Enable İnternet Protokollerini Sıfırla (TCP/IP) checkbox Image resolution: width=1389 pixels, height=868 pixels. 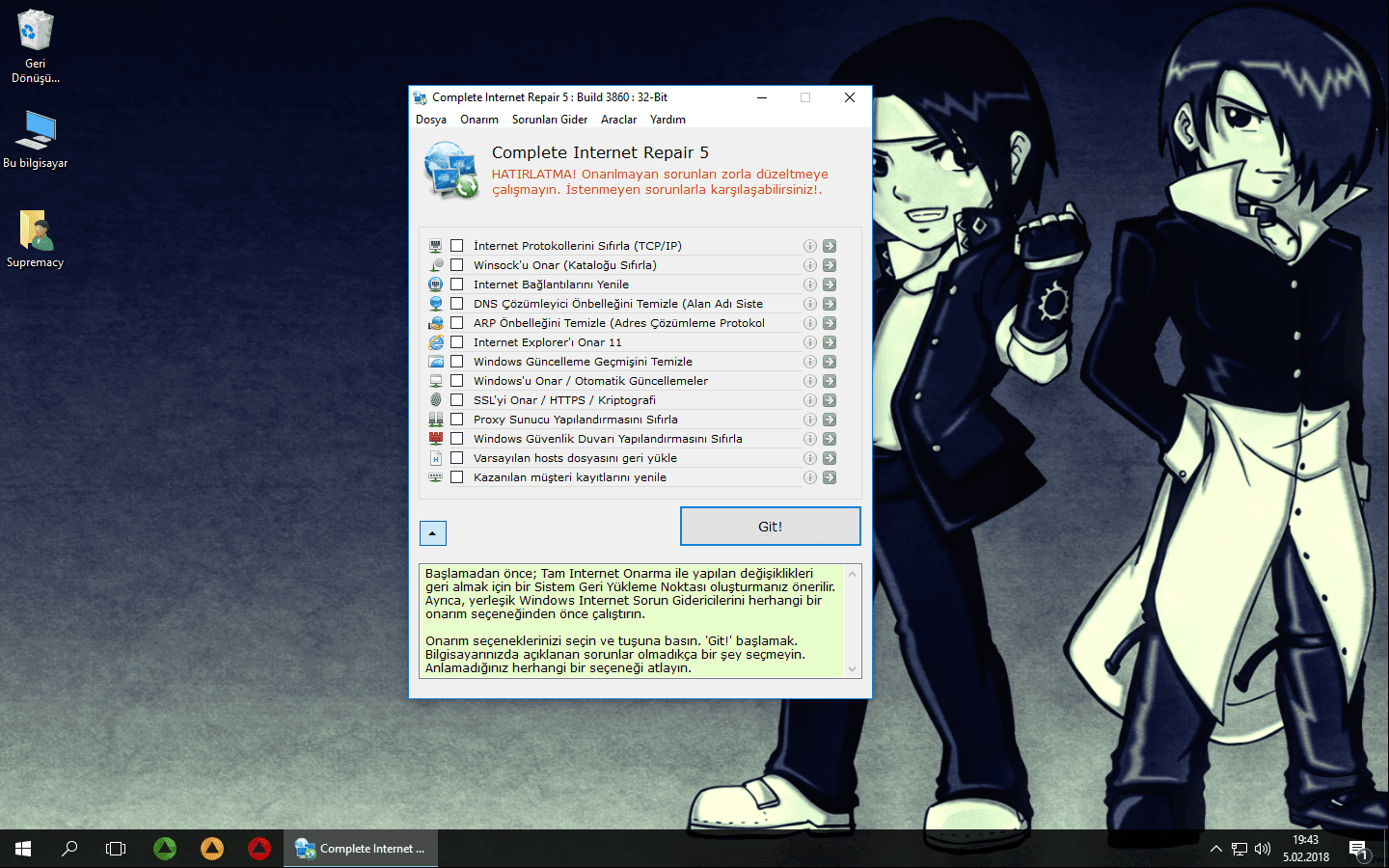coord(457,246)
